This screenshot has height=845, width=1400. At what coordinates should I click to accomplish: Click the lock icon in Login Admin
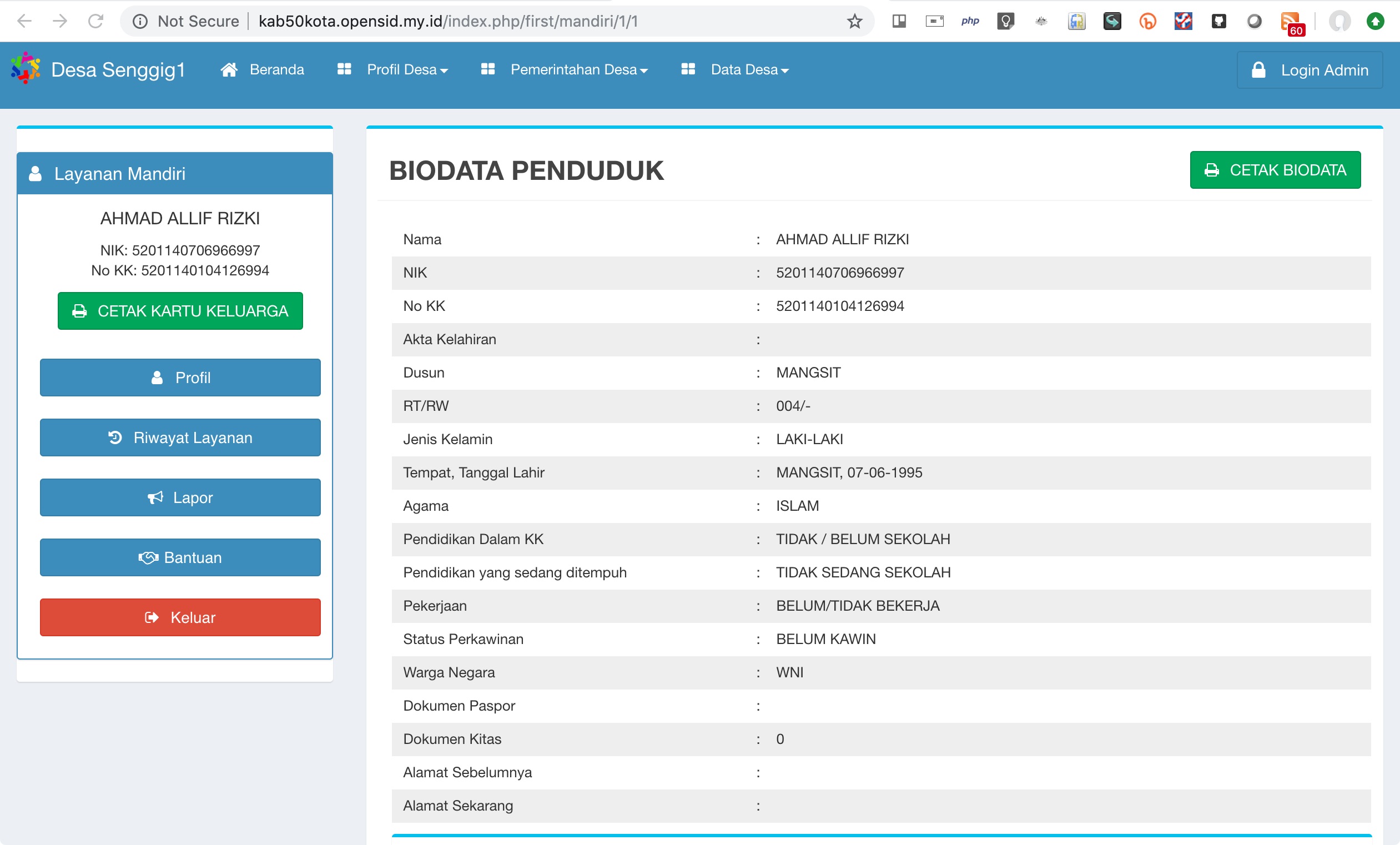(x=1258, y=69)
